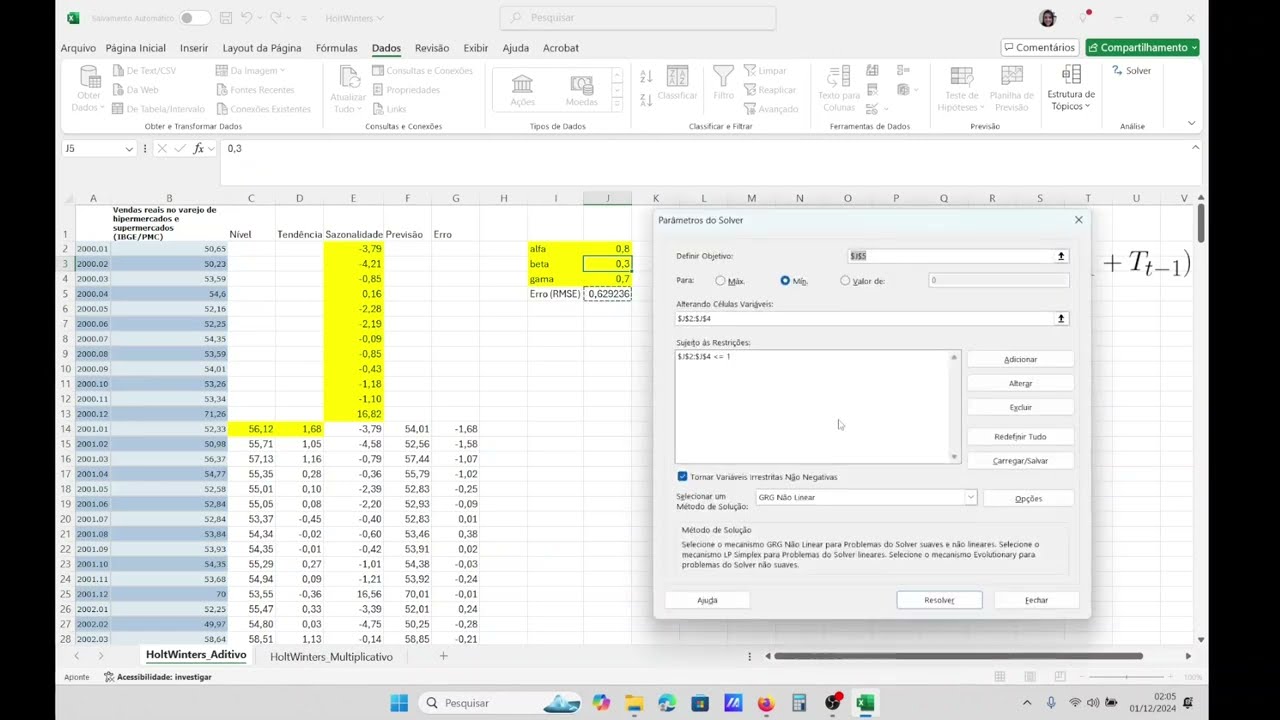
Task: Sort descending Z to A
Action: pos(646,101)
